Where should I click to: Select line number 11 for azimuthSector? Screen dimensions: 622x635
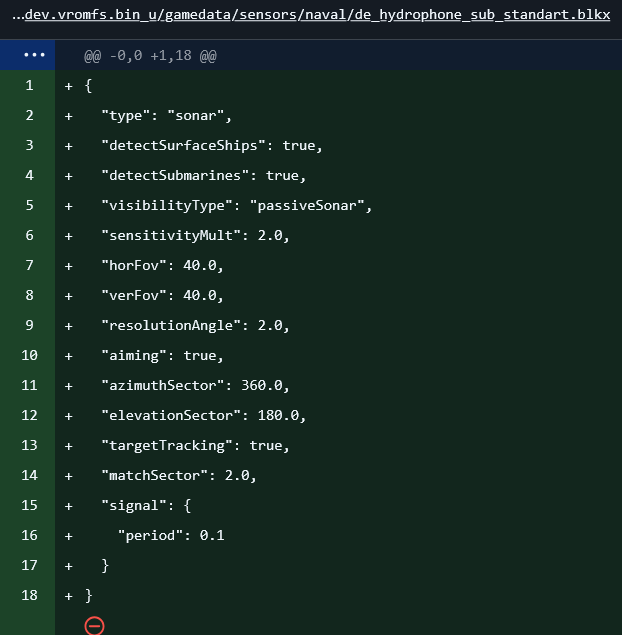(x=28, y=385)
